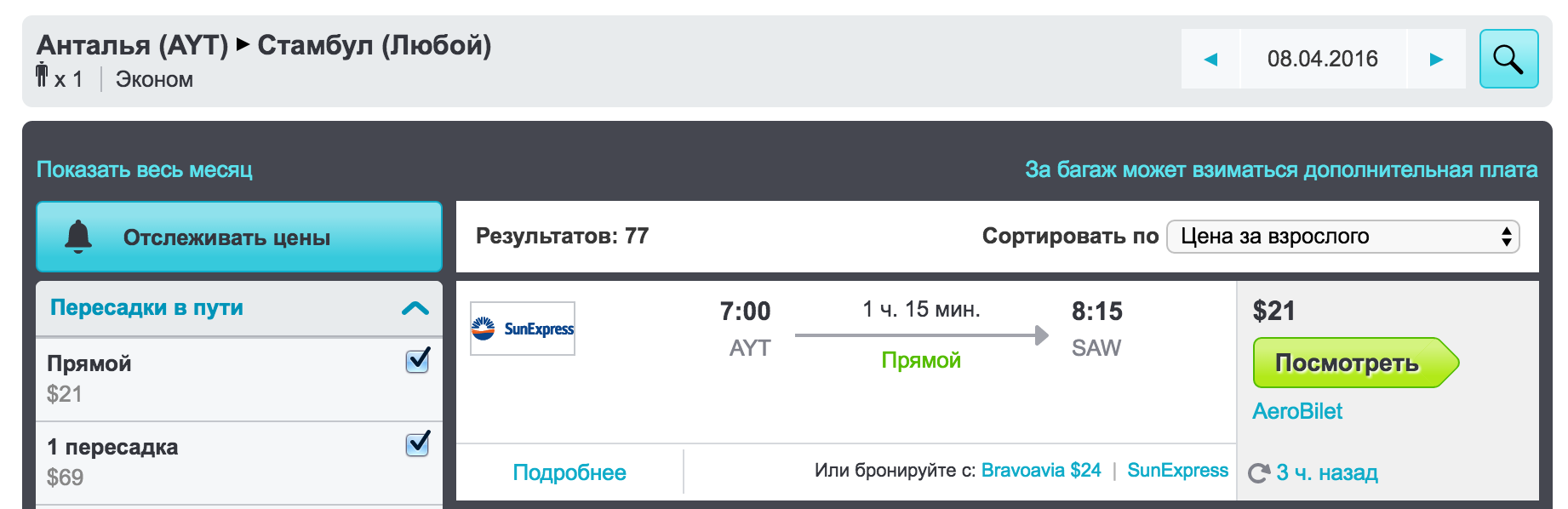Click the bell icon for price tracking
Image resolution: width=1568 pixels, height=509 pixels.
78,237
